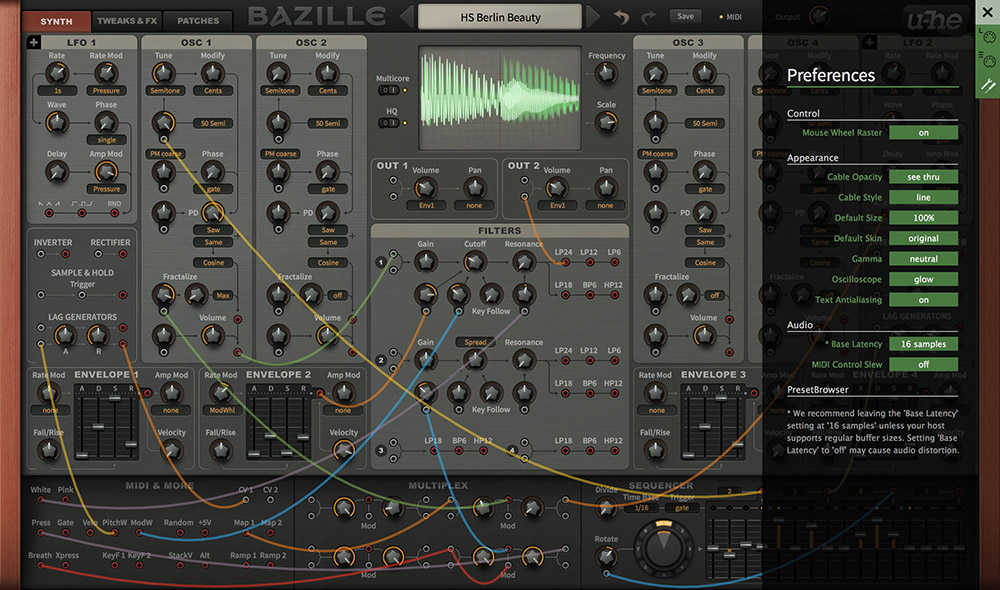1000x590 pixels.
Task: Change the Base Latency 16 samples option
Action: (x=923, y=344)
